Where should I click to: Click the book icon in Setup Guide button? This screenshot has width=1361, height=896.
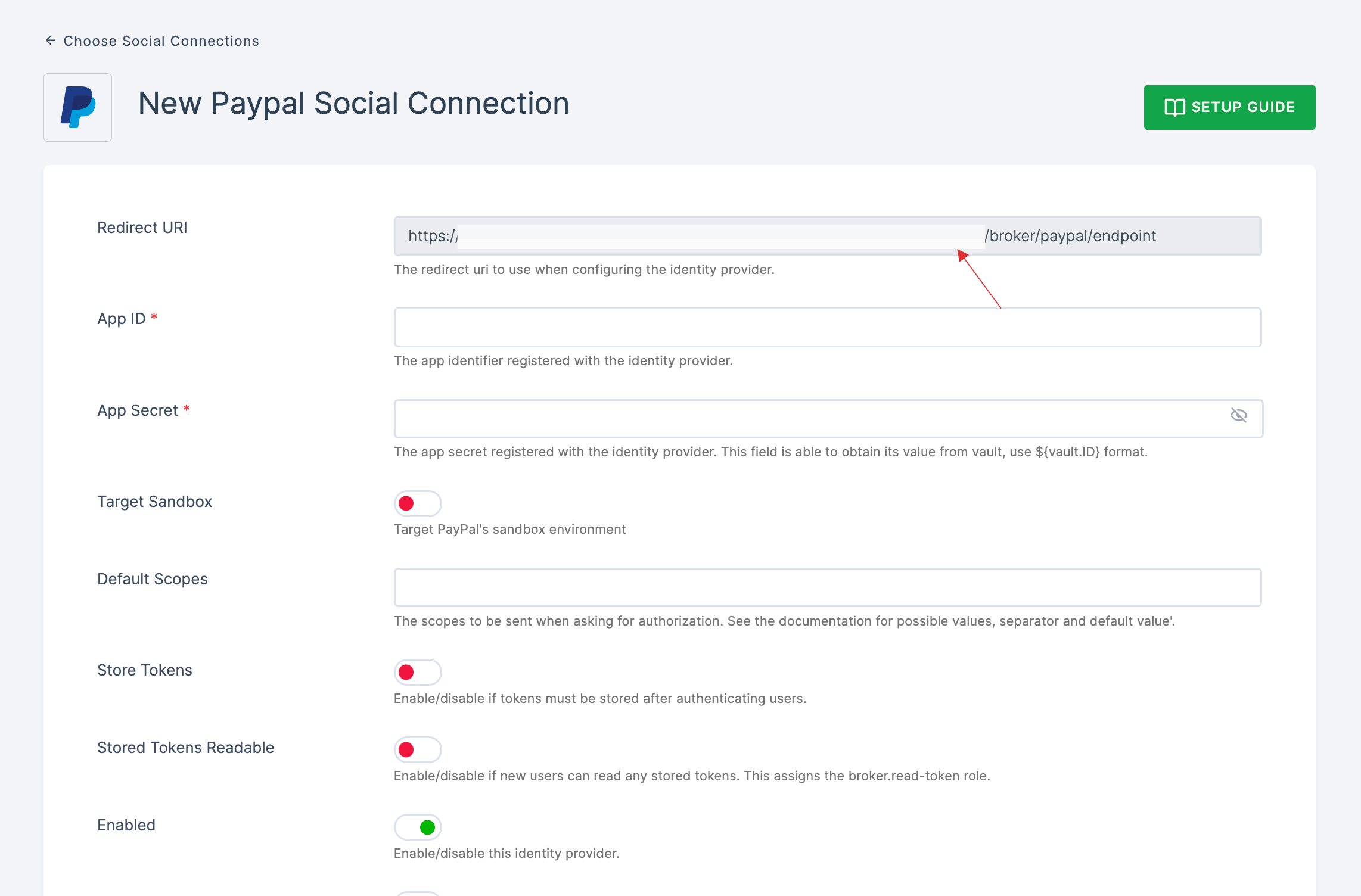click(1174, 107)
